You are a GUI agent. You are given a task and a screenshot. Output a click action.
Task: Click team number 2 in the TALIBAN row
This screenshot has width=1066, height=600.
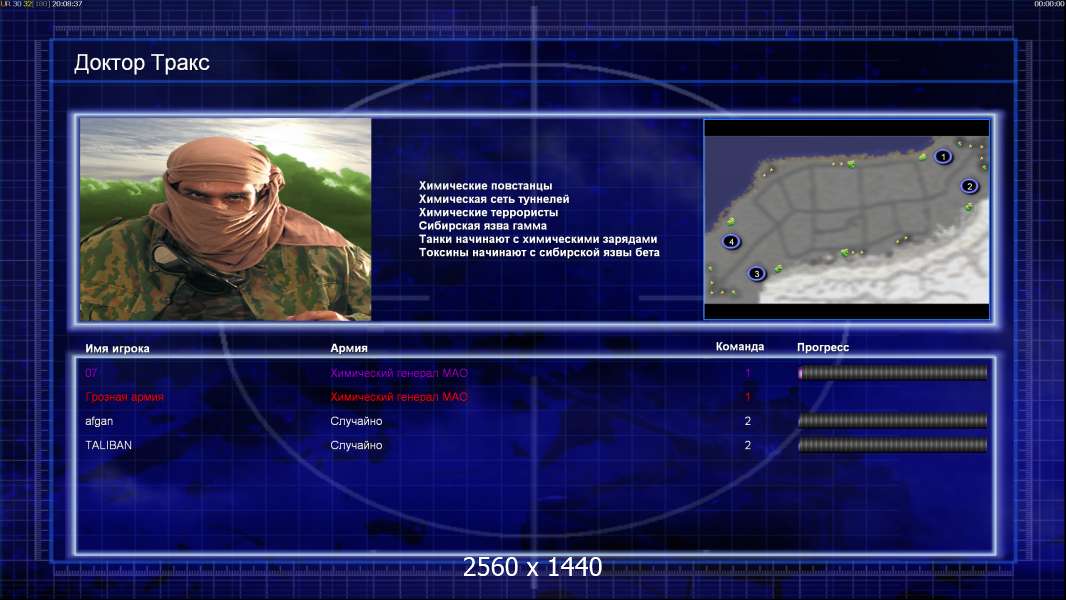tap(748, 445)
